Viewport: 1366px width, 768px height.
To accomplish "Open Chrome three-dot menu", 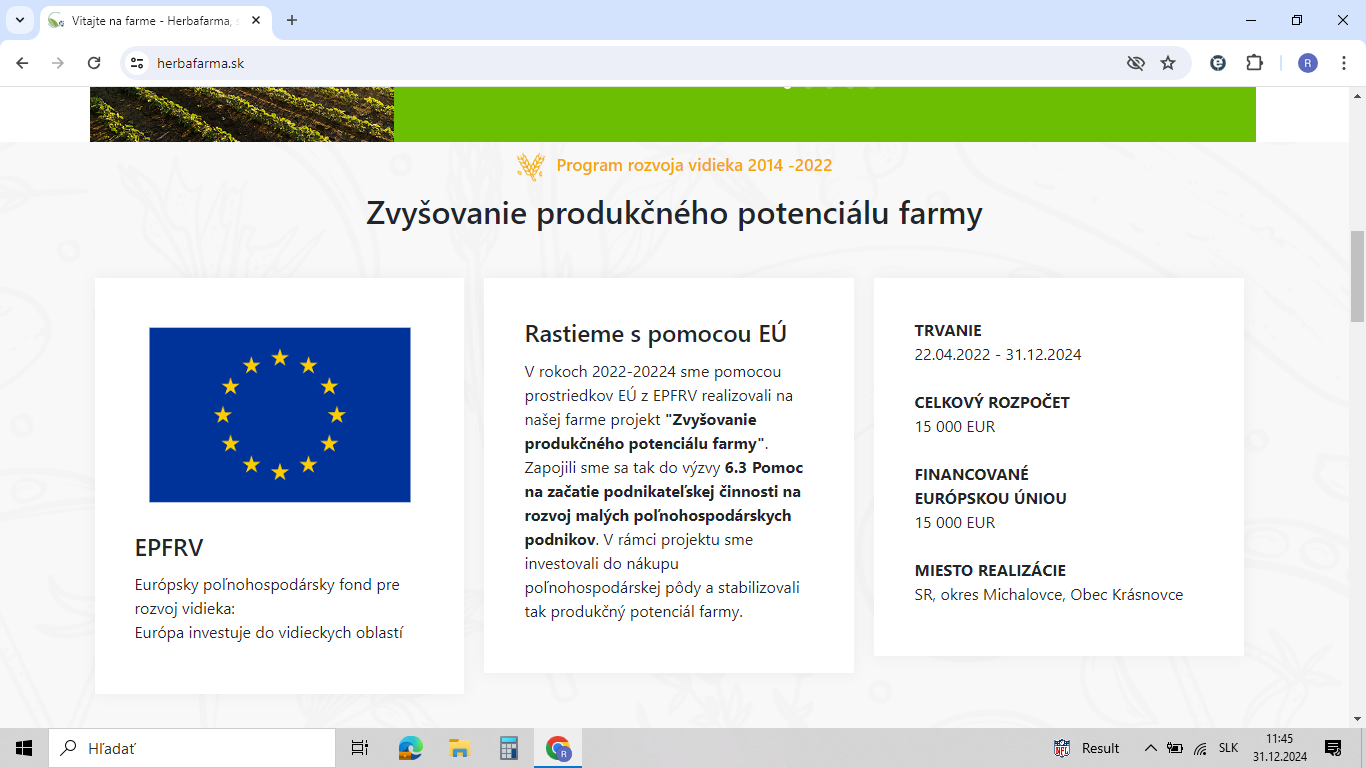I will tap(1344, 63).
